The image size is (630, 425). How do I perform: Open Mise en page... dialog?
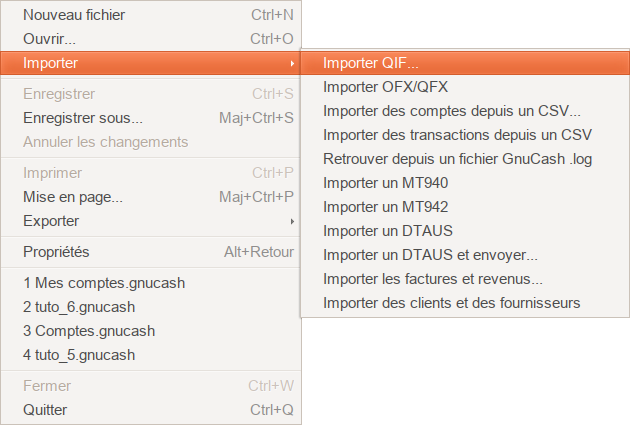click(x=73, y=197)
